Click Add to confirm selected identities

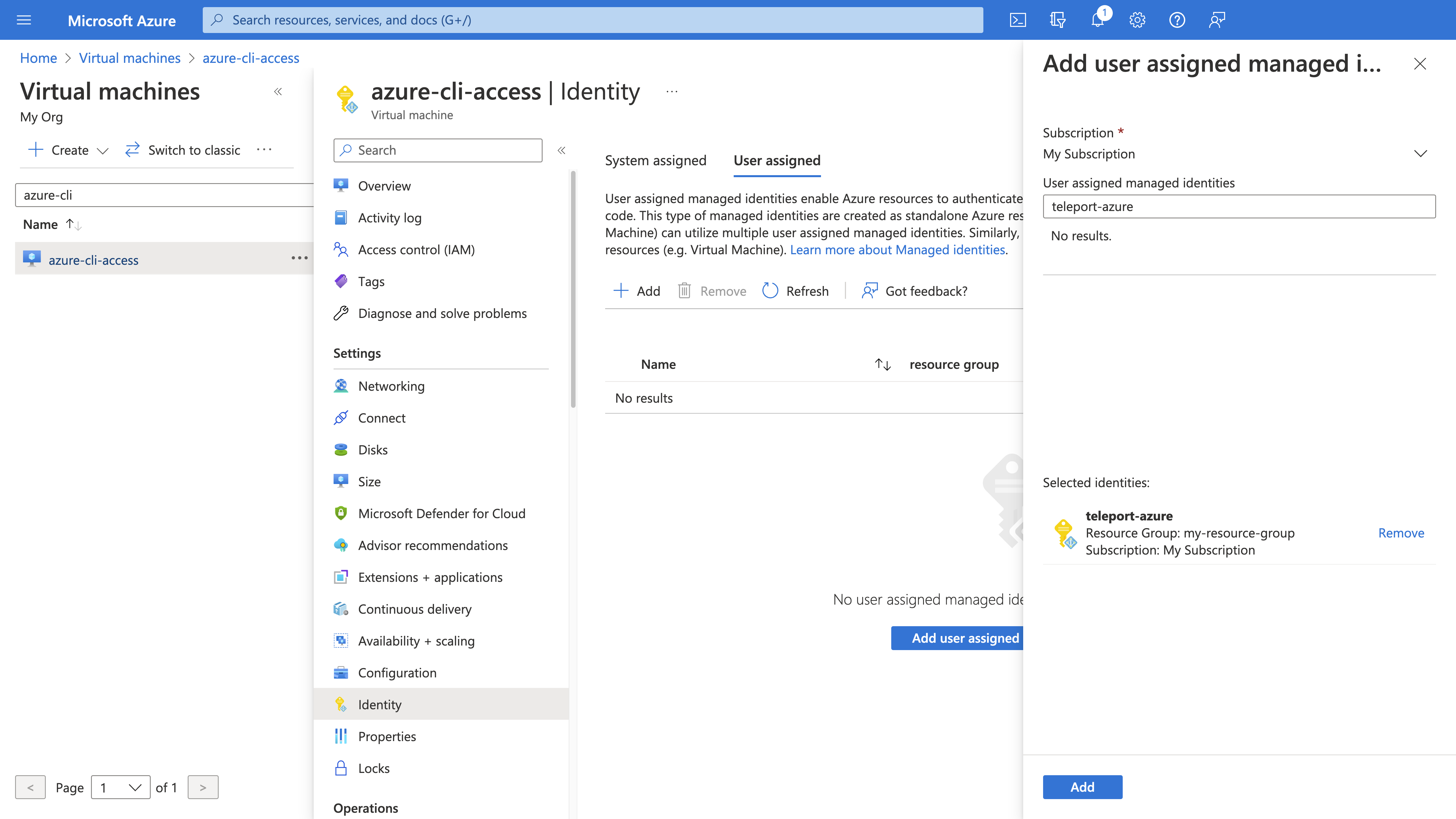[1082, 787]
